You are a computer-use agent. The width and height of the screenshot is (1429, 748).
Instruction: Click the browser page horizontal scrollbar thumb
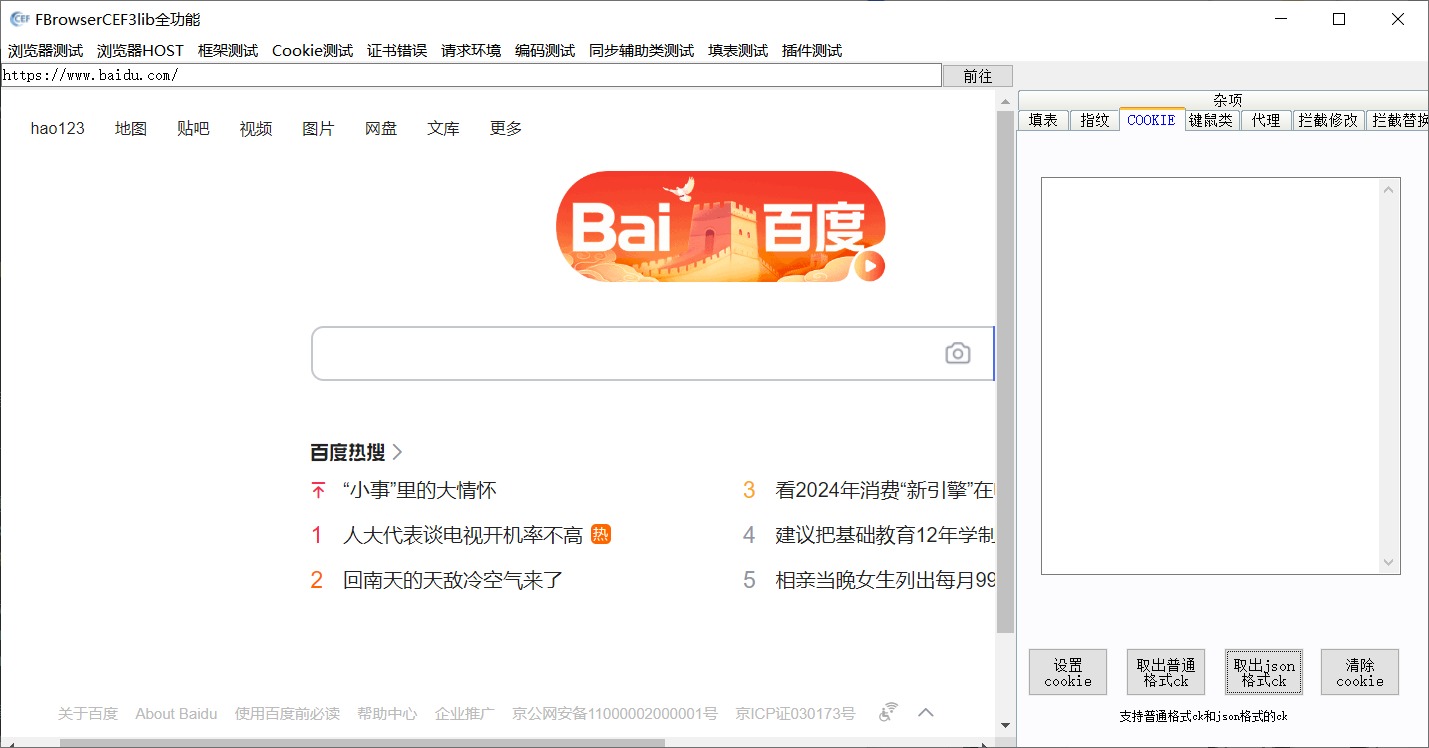(x=362, y=743)
